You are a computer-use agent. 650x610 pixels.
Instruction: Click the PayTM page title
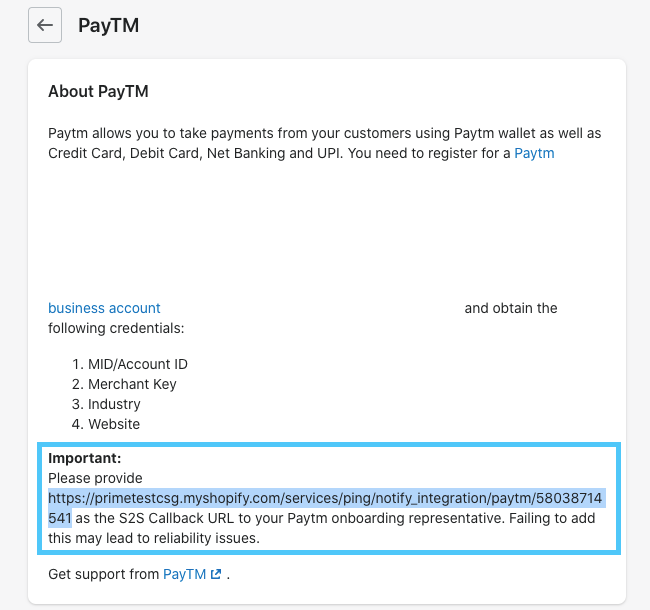[108, 25]
